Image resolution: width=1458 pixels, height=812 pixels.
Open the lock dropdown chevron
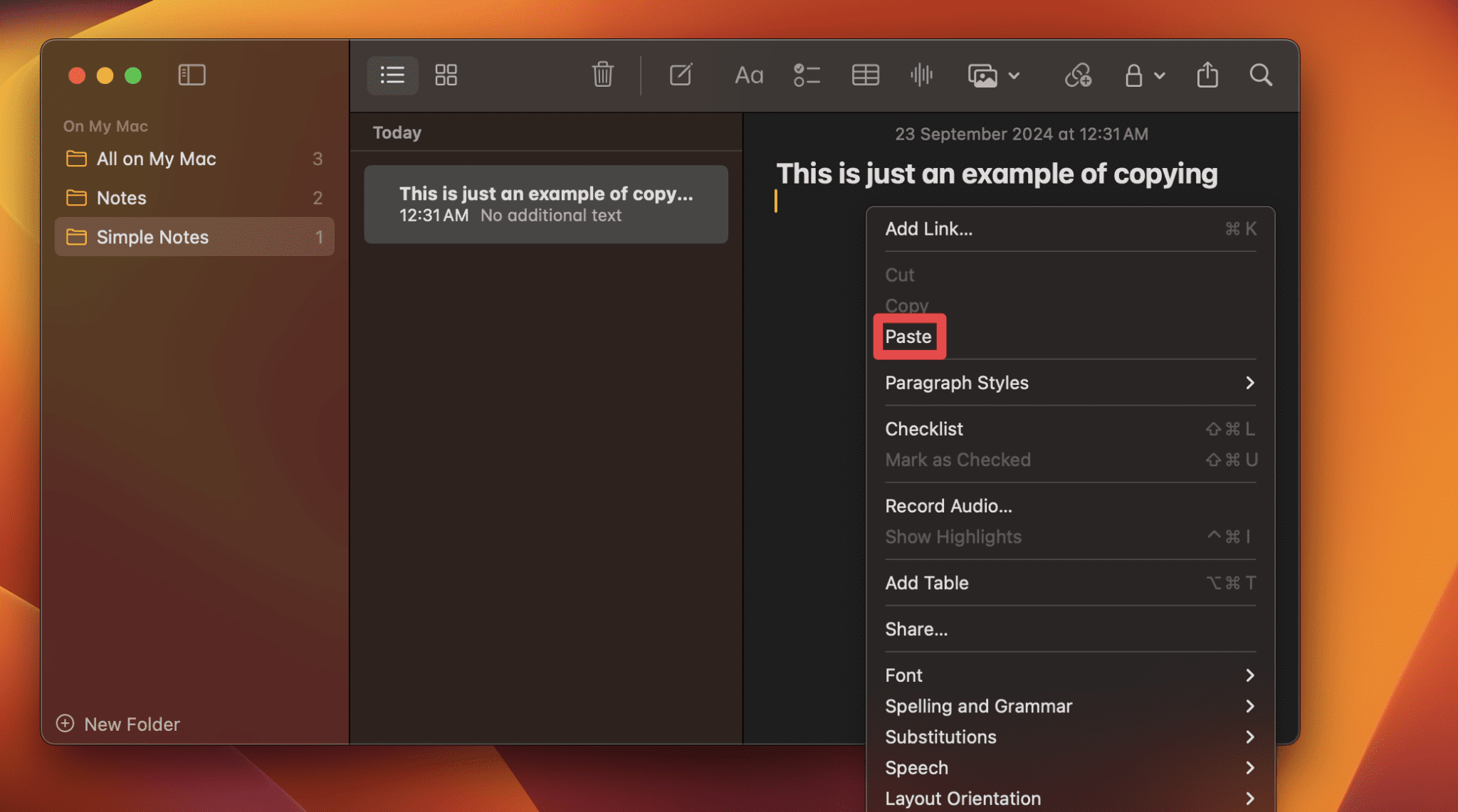coord(1160,76)
